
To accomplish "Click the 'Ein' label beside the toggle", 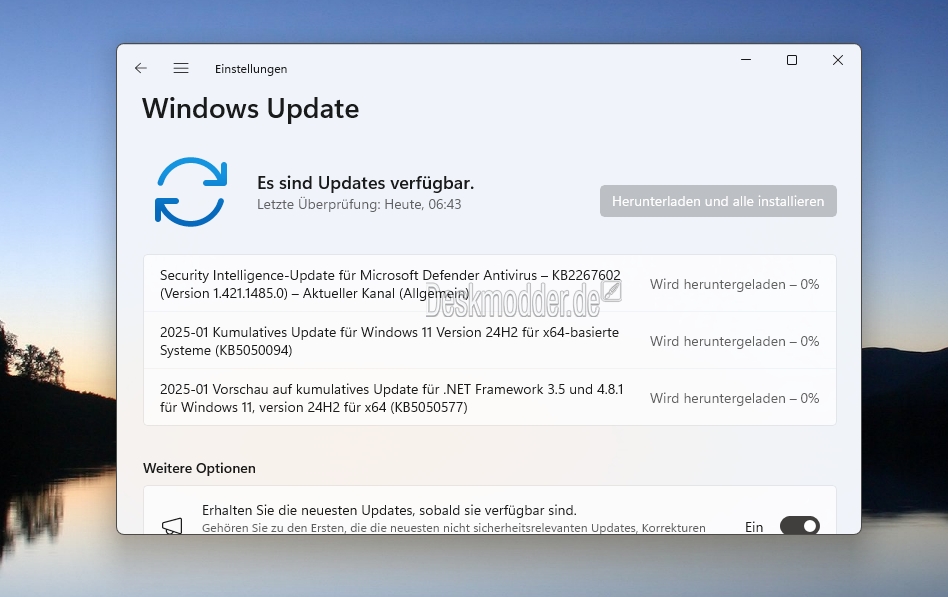I will tap(754, 527).
